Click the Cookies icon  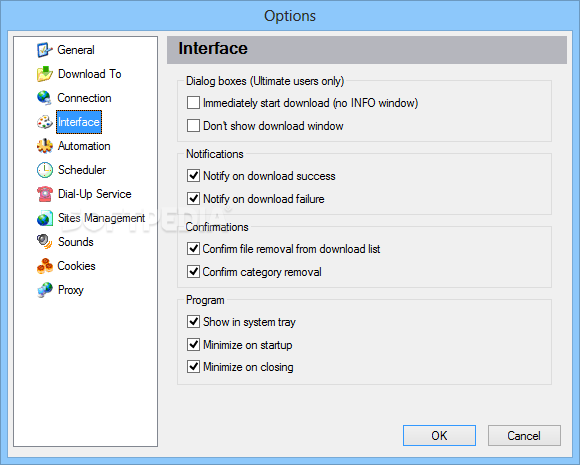45,266
